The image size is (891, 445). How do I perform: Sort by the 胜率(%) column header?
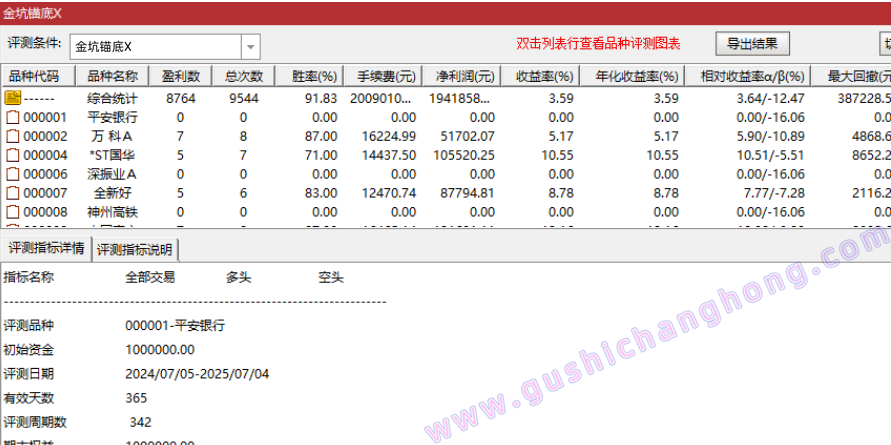coord(310,76)
